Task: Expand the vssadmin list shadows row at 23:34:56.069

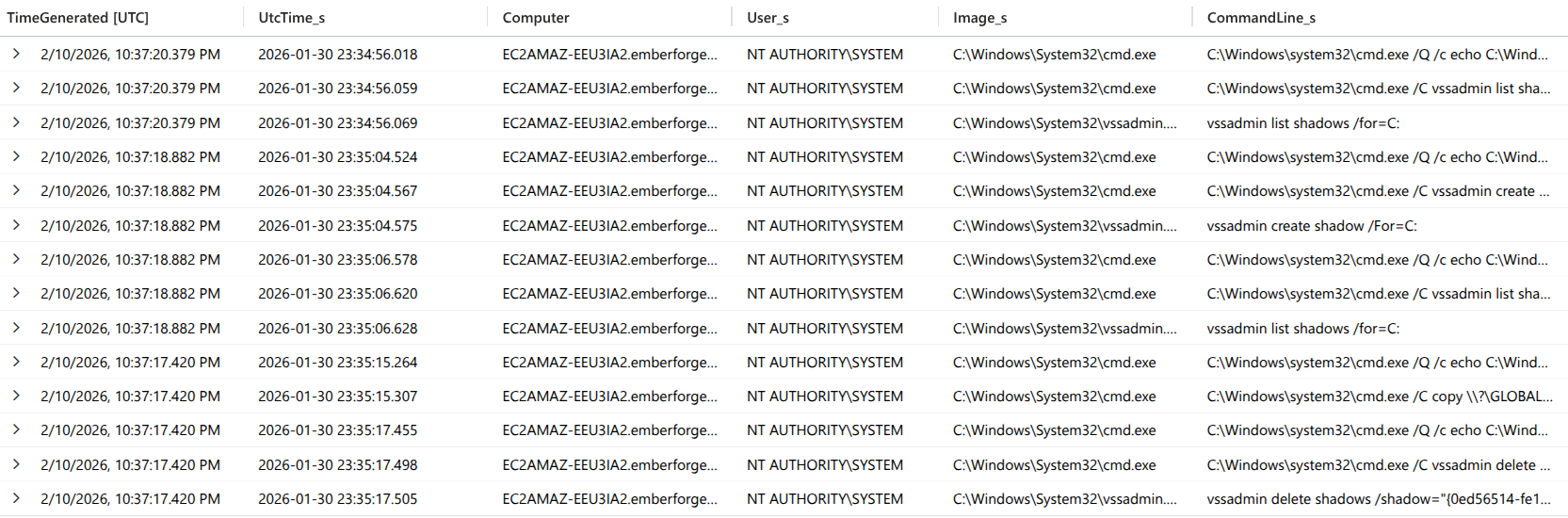Action: tap(16, 122)
